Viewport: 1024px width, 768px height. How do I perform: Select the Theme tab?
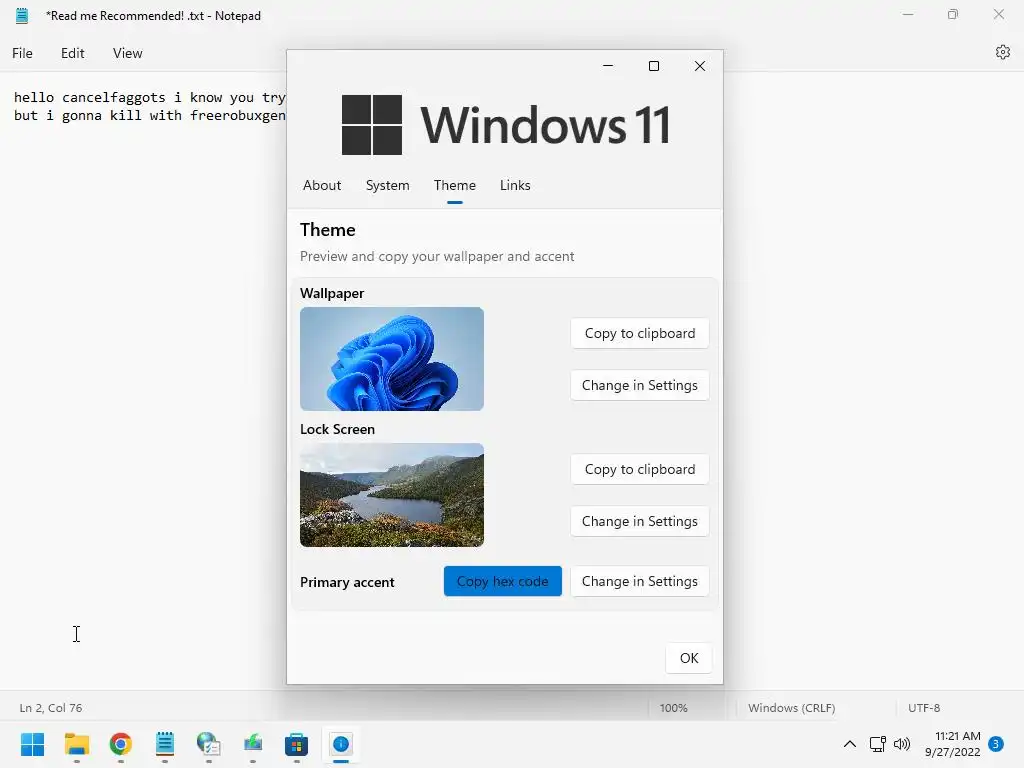point(455,185)
